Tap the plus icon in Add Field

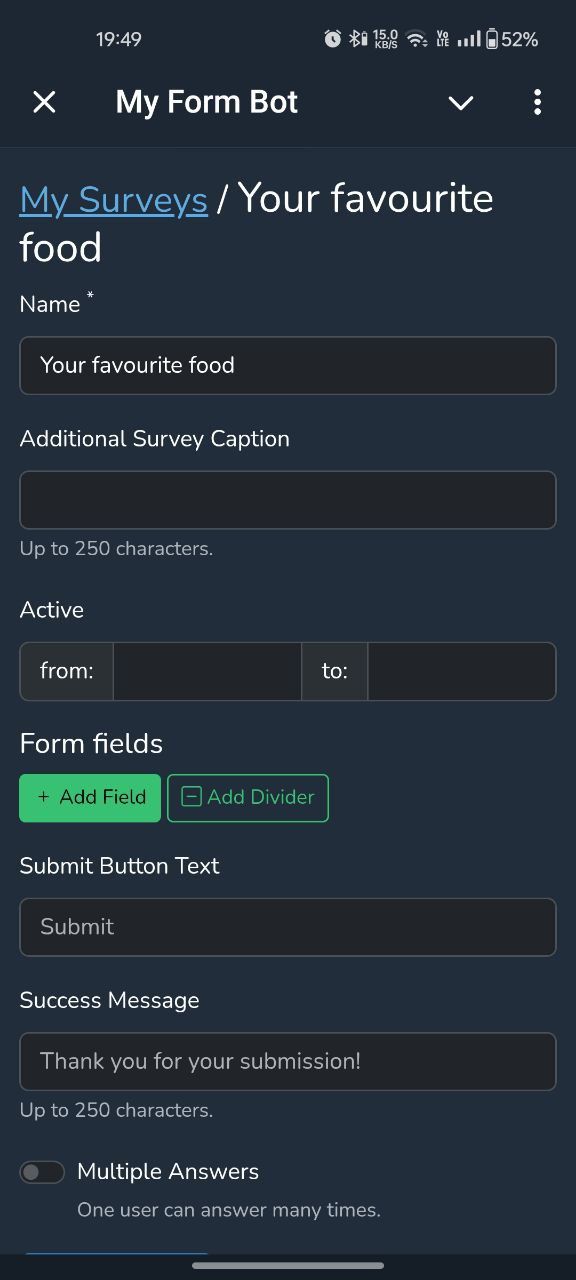pyautogui.click(x=43, y=797)
